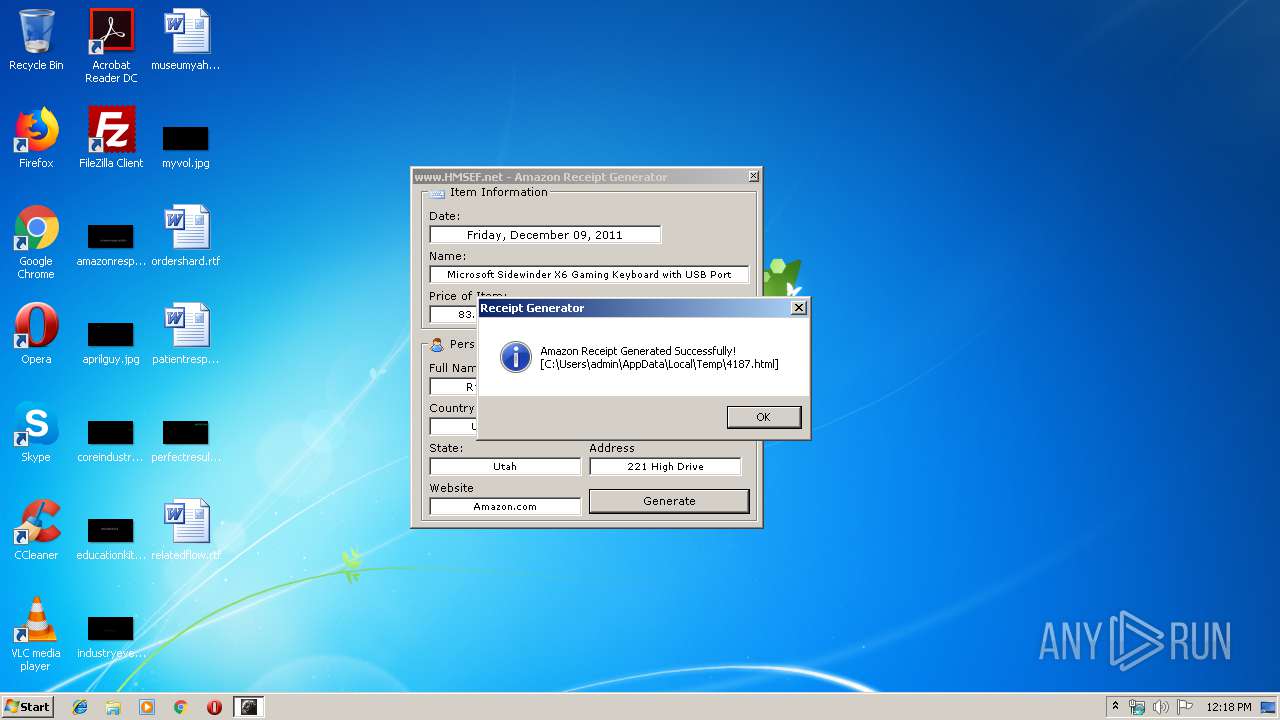Click the 12:18 PM taskbar clock
Screen dimensions: 1280x720
coord(1229,707)
